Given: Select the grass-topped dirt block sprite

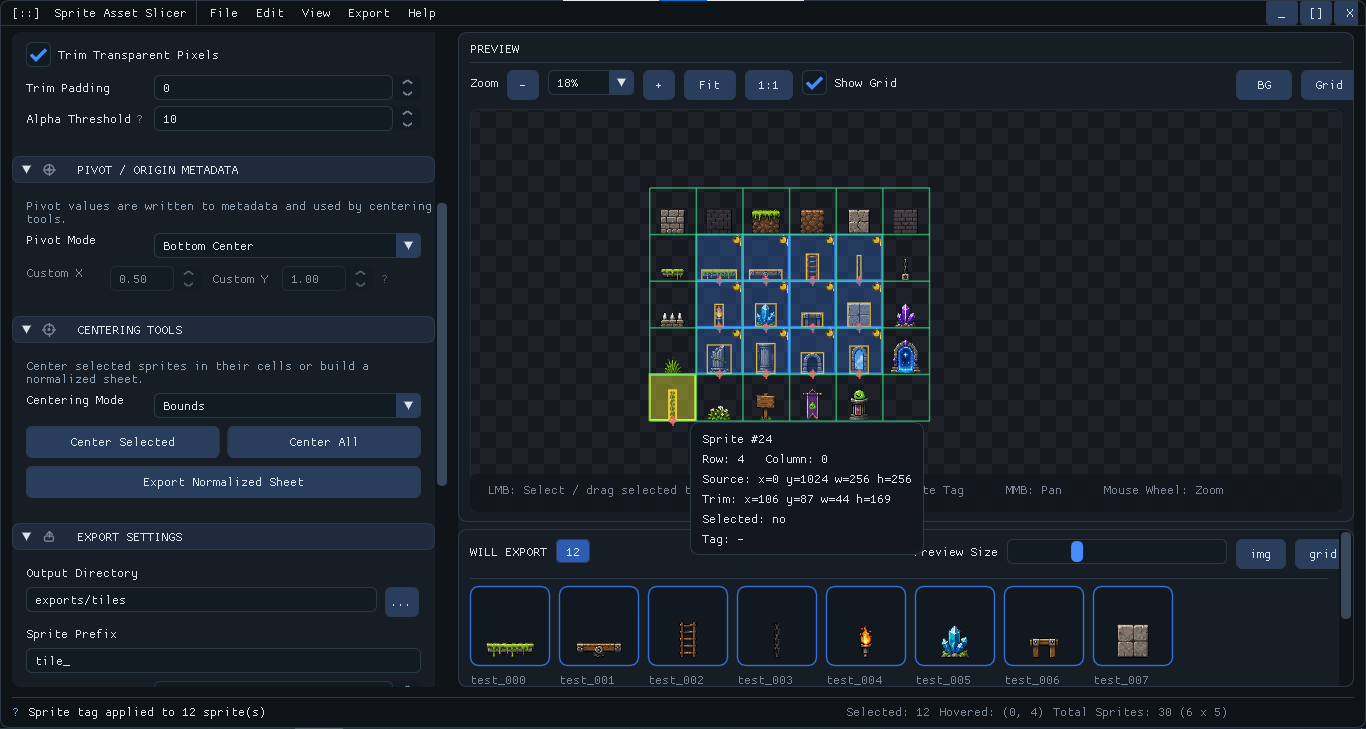Looking at the screenshot, I should click(766, 212).
